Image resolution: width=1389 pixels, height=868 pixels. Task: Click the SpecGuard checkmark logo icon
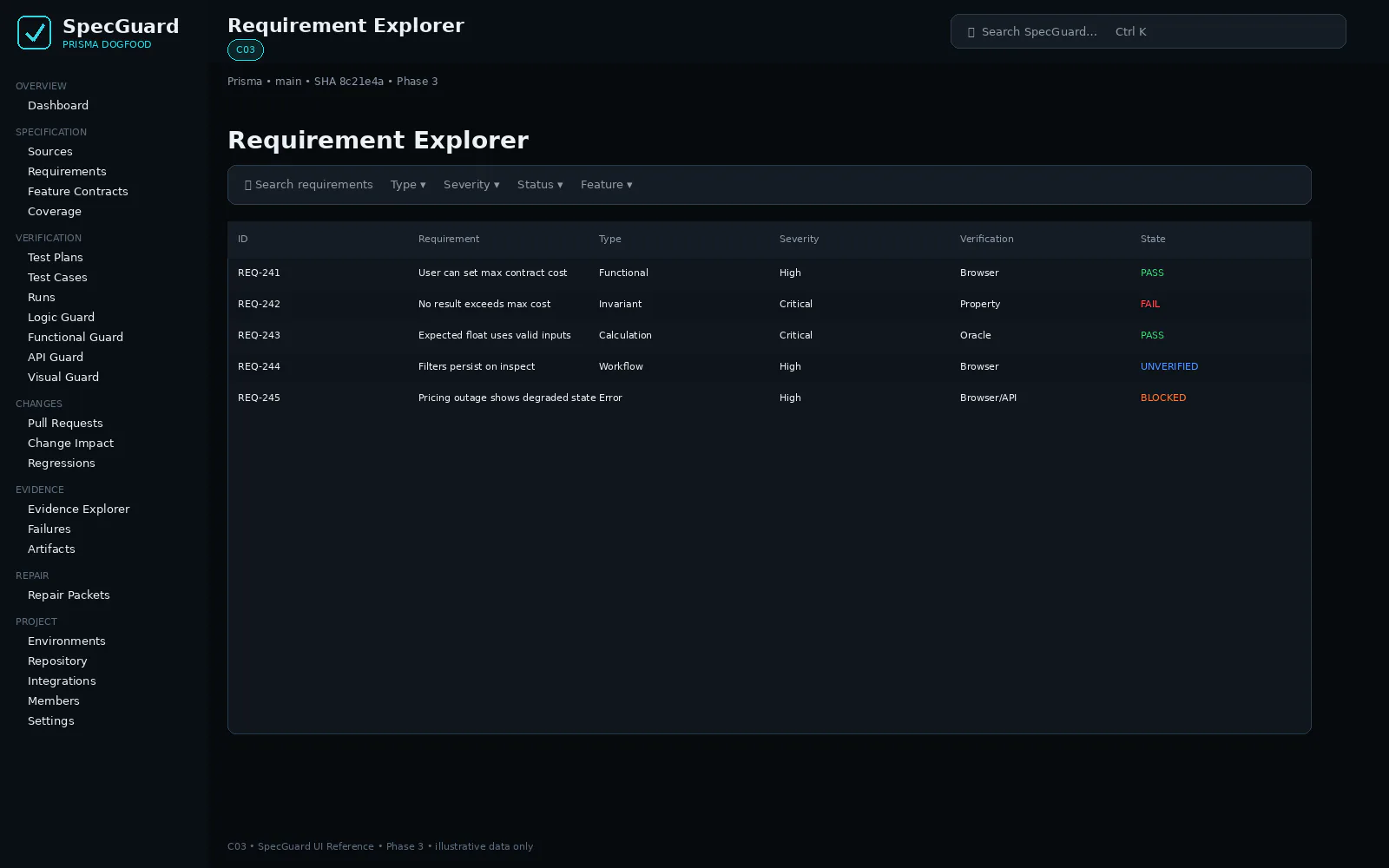tap(34, 33)
